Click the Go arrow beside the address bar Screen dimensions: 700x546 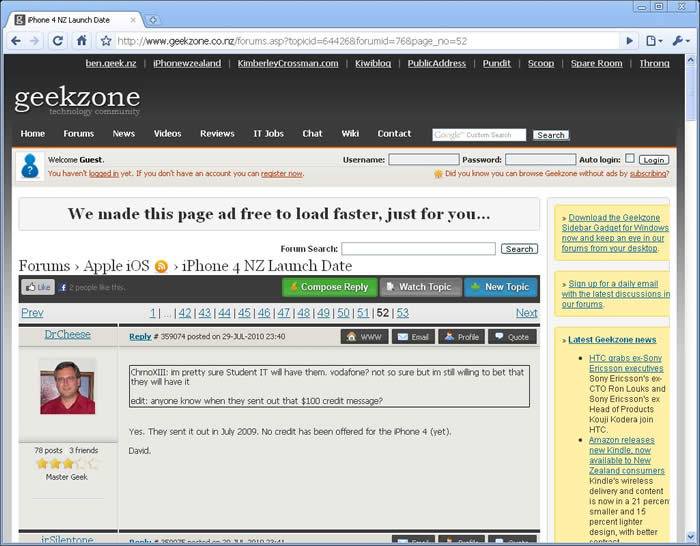629,41
